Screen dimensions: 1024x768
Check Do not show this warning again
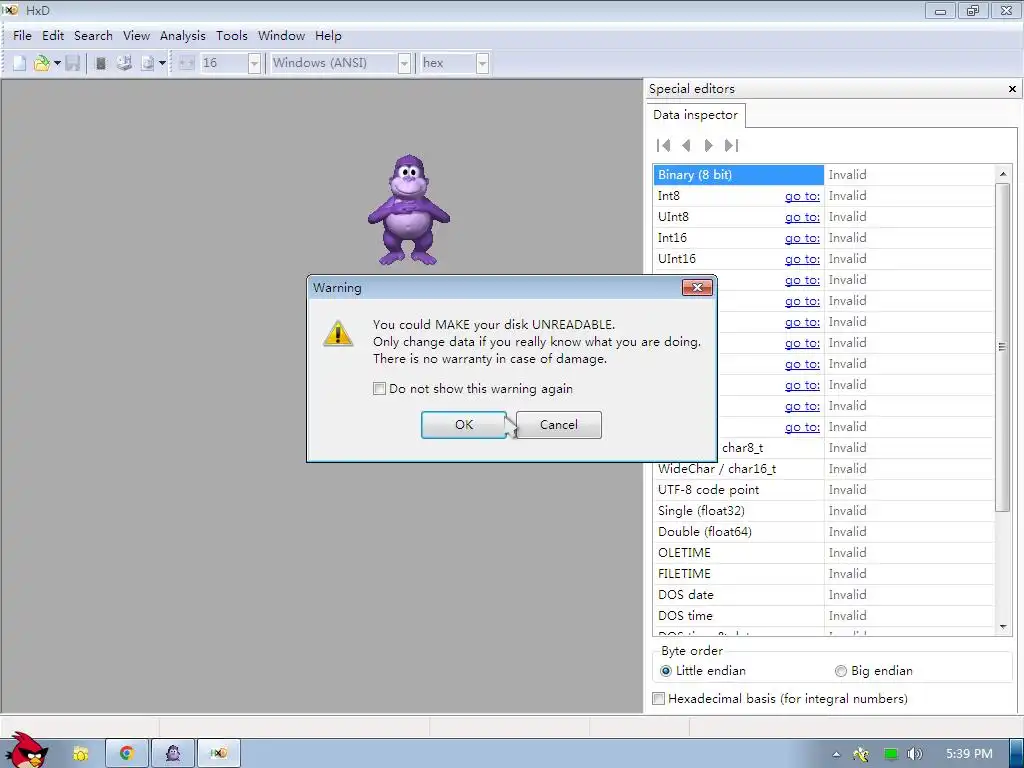pyautogui.click(x=379, y=389)
